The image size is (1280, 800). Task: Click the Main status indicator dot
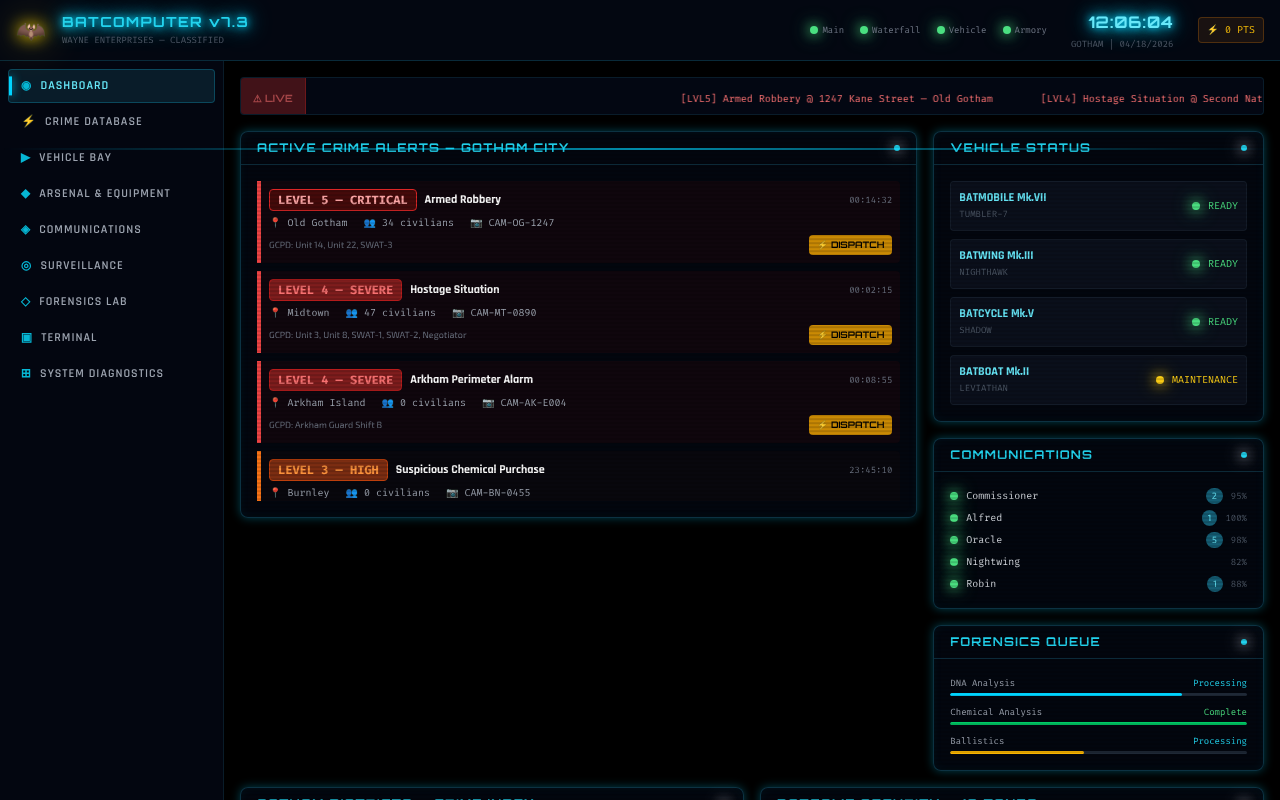(x=814, y=30)
